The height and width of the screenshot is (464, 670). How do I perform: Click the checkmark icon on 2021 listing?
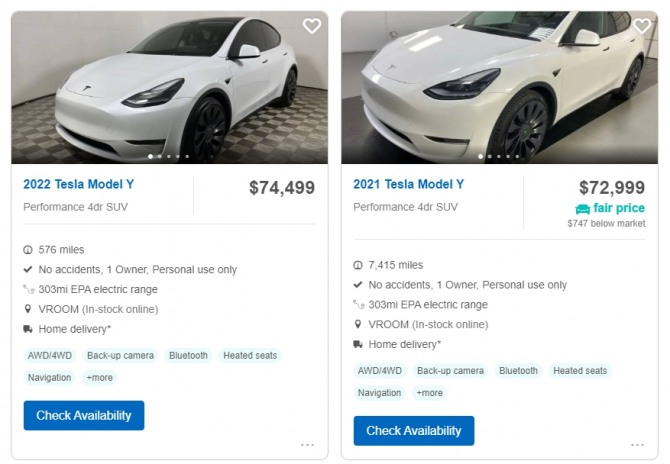click(358, 285)
